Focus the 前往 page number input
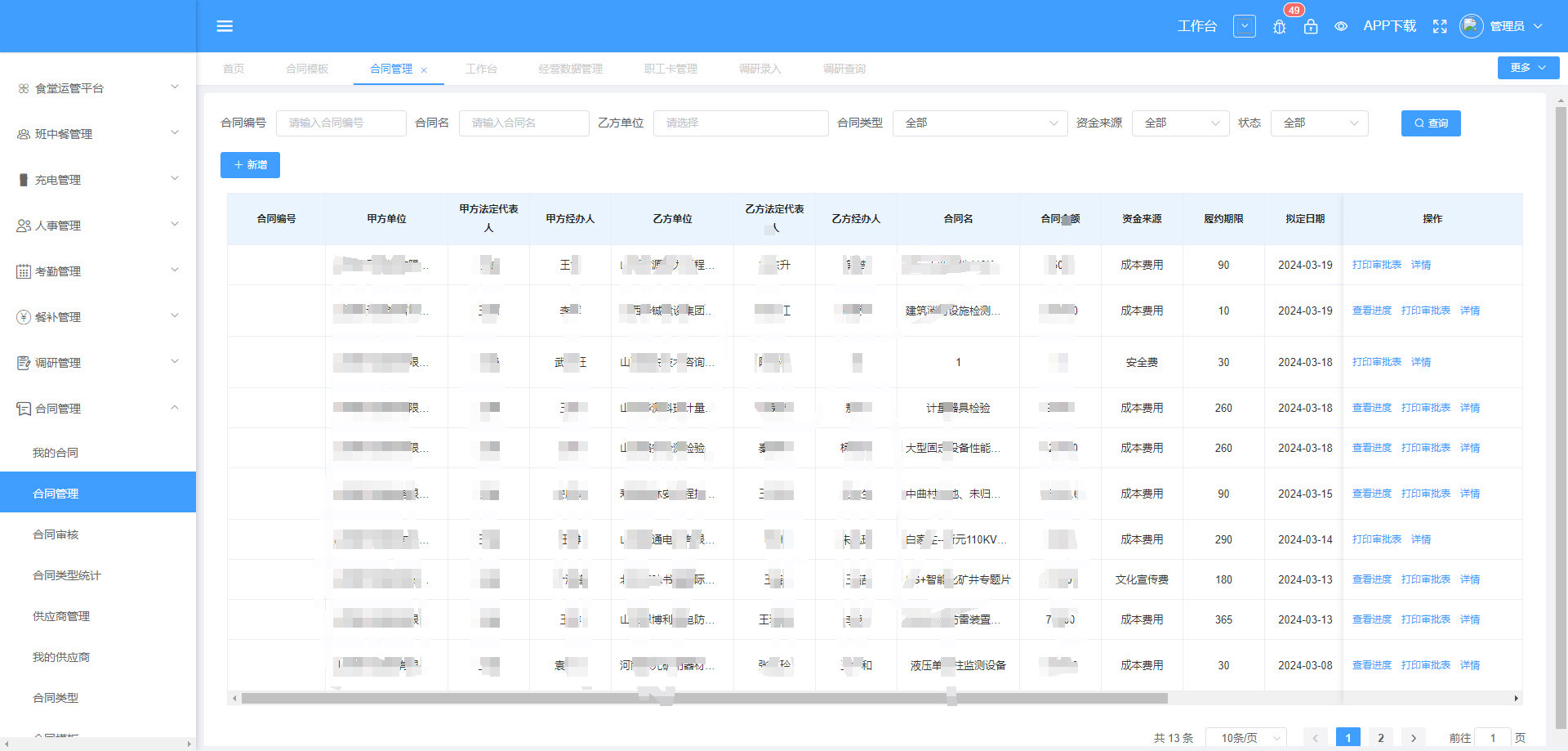 1493,738
